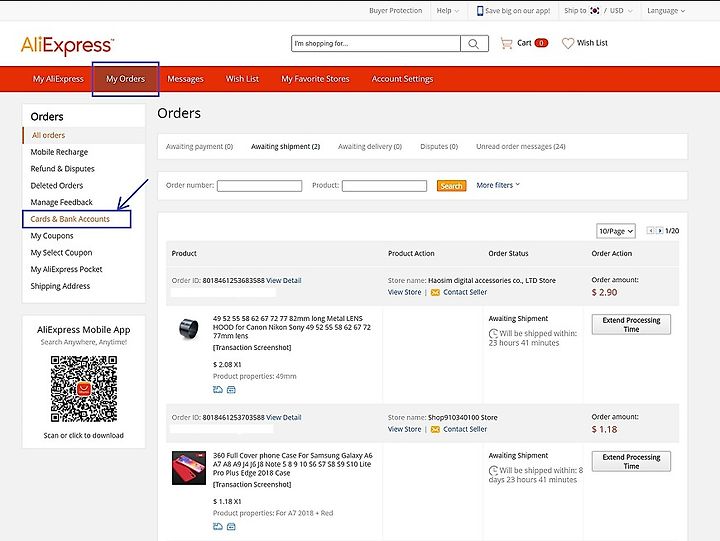Viewport: 720px width, 541px height.
Task: Click the AliExpress logo
Action: click(67, 45)
